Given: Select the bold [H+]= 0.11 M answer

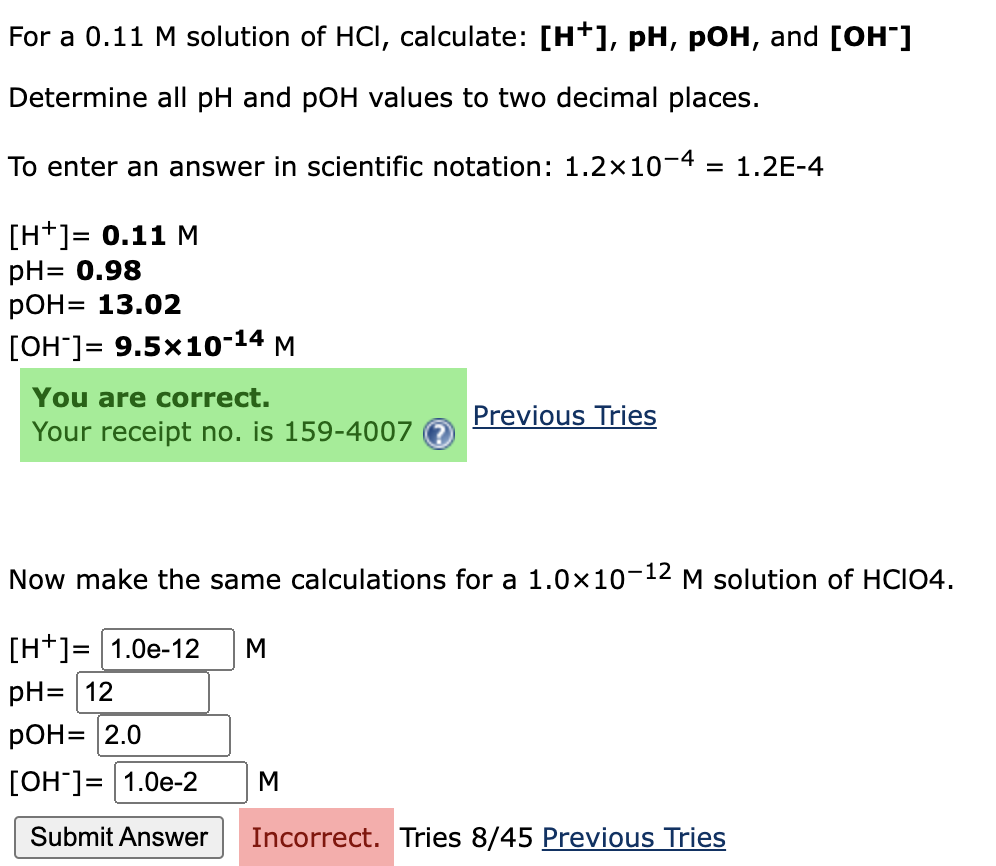Looking at the screenshot, I should [100, 235].
